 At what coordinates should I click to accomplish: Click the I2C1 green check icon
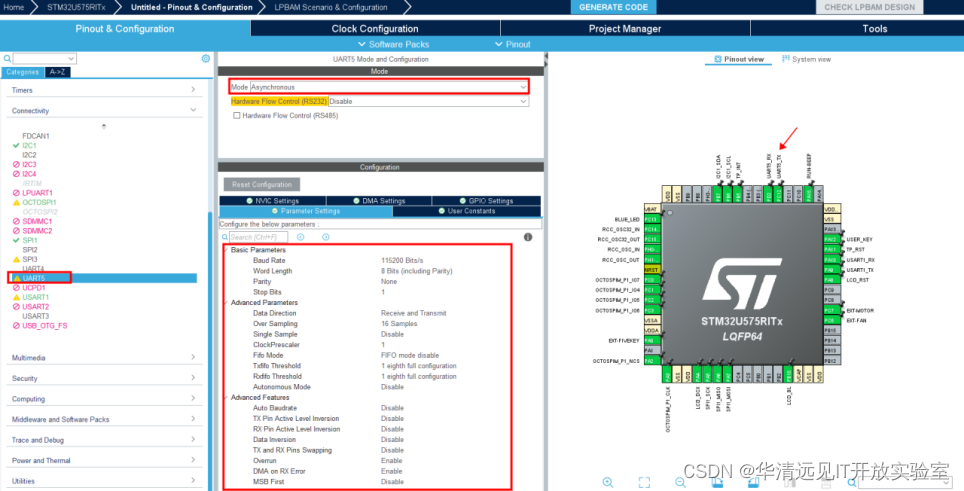tap(16, 146)
